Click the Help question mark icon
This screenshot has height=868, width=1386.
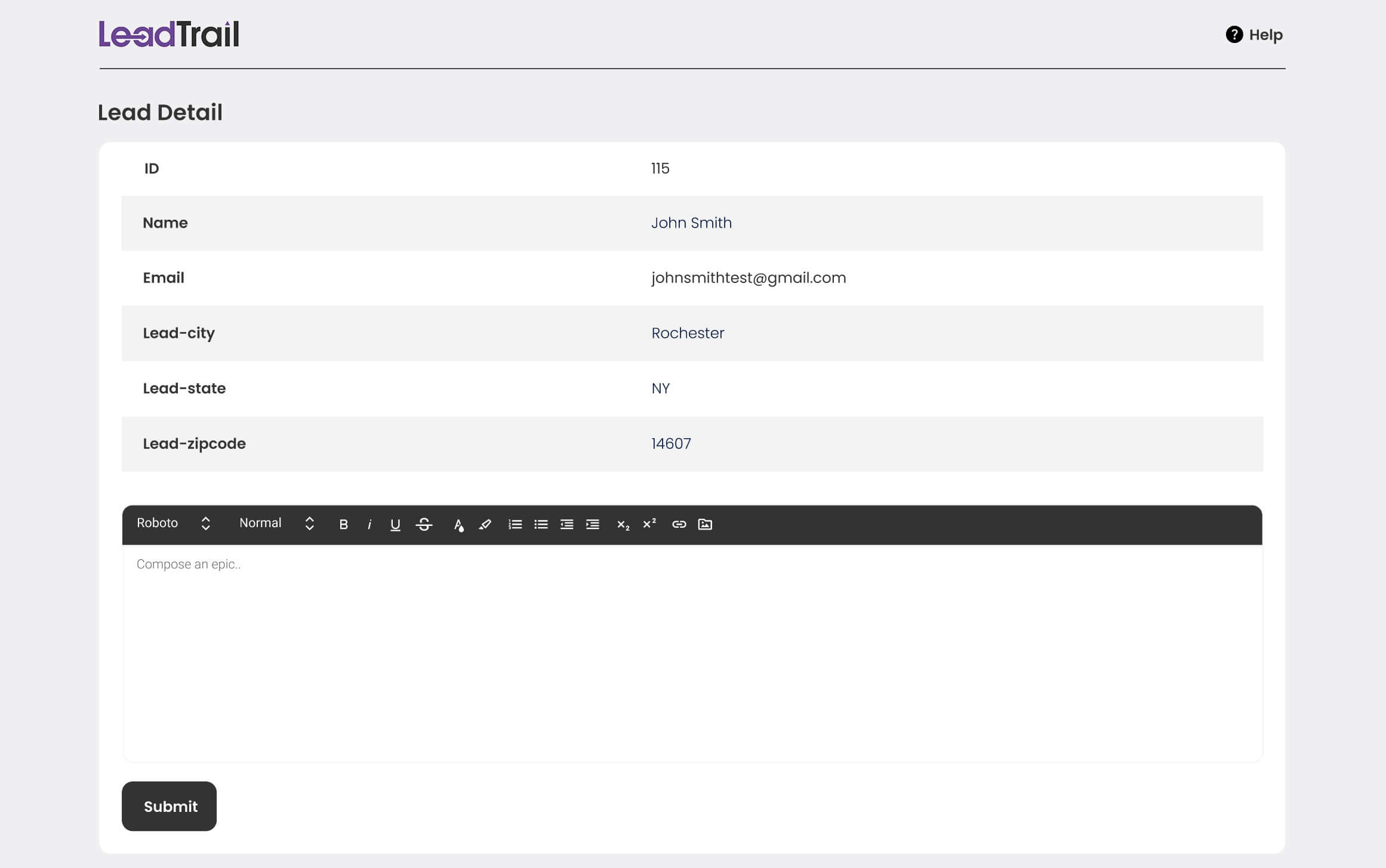(1234, 35)
